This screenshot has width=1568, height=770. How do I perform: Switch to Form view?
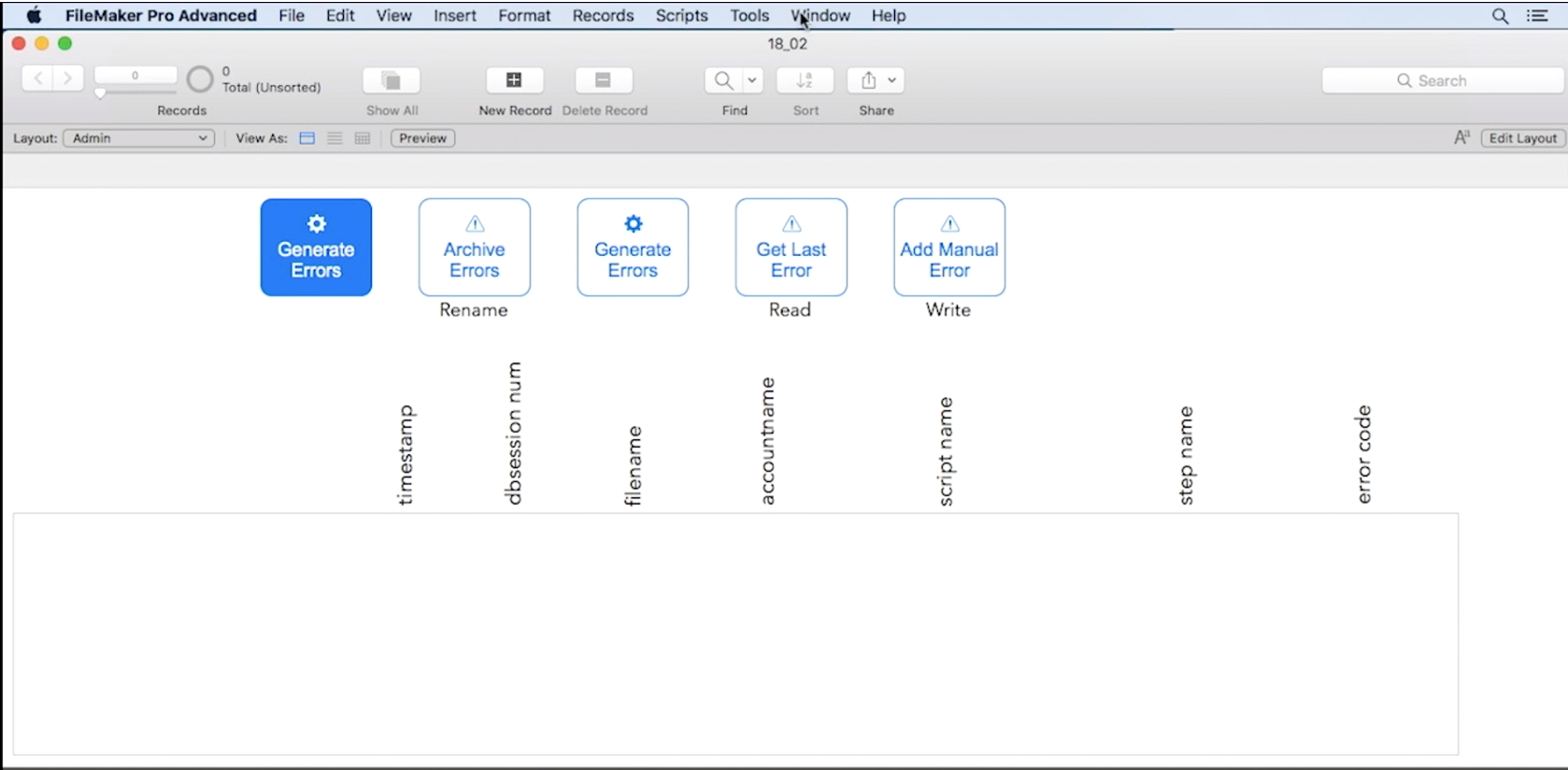306,138
